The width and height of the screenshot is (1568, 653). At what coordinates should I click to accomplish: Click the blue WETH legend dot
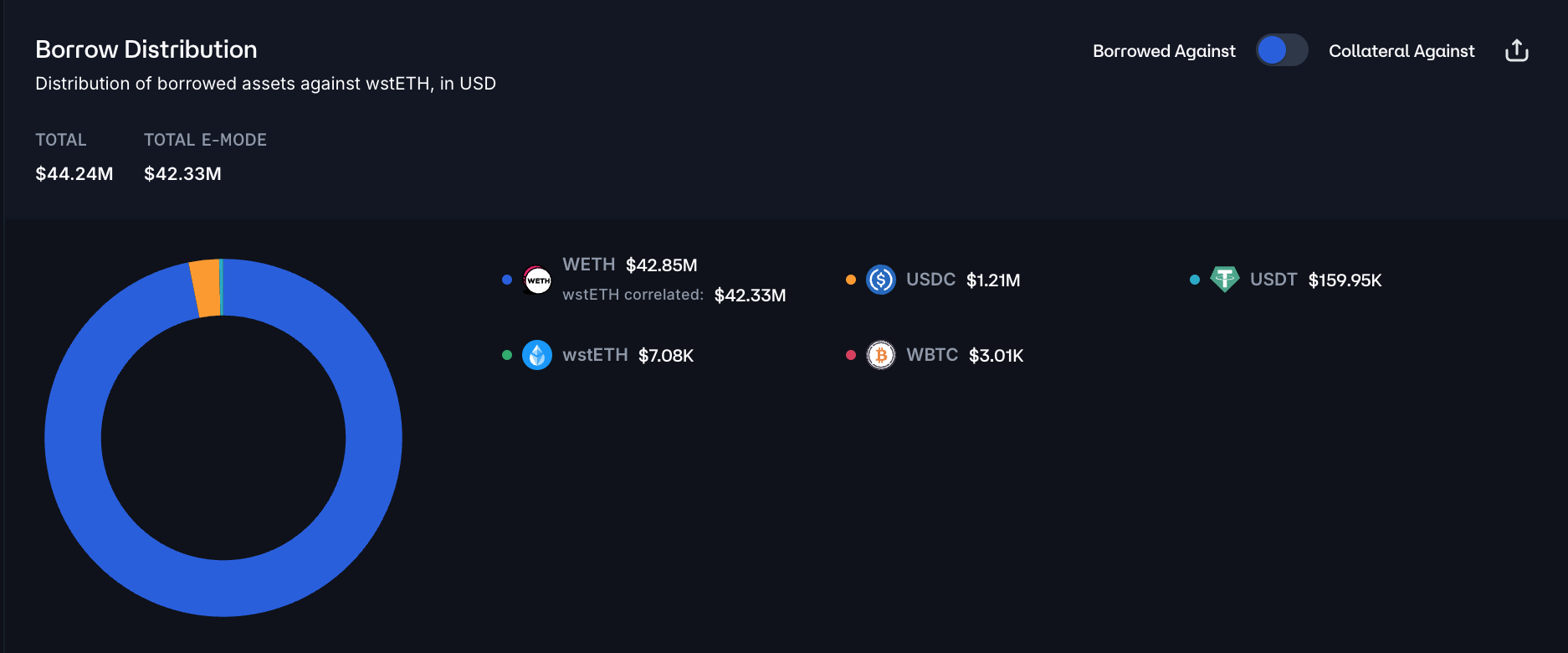point(507,280)
